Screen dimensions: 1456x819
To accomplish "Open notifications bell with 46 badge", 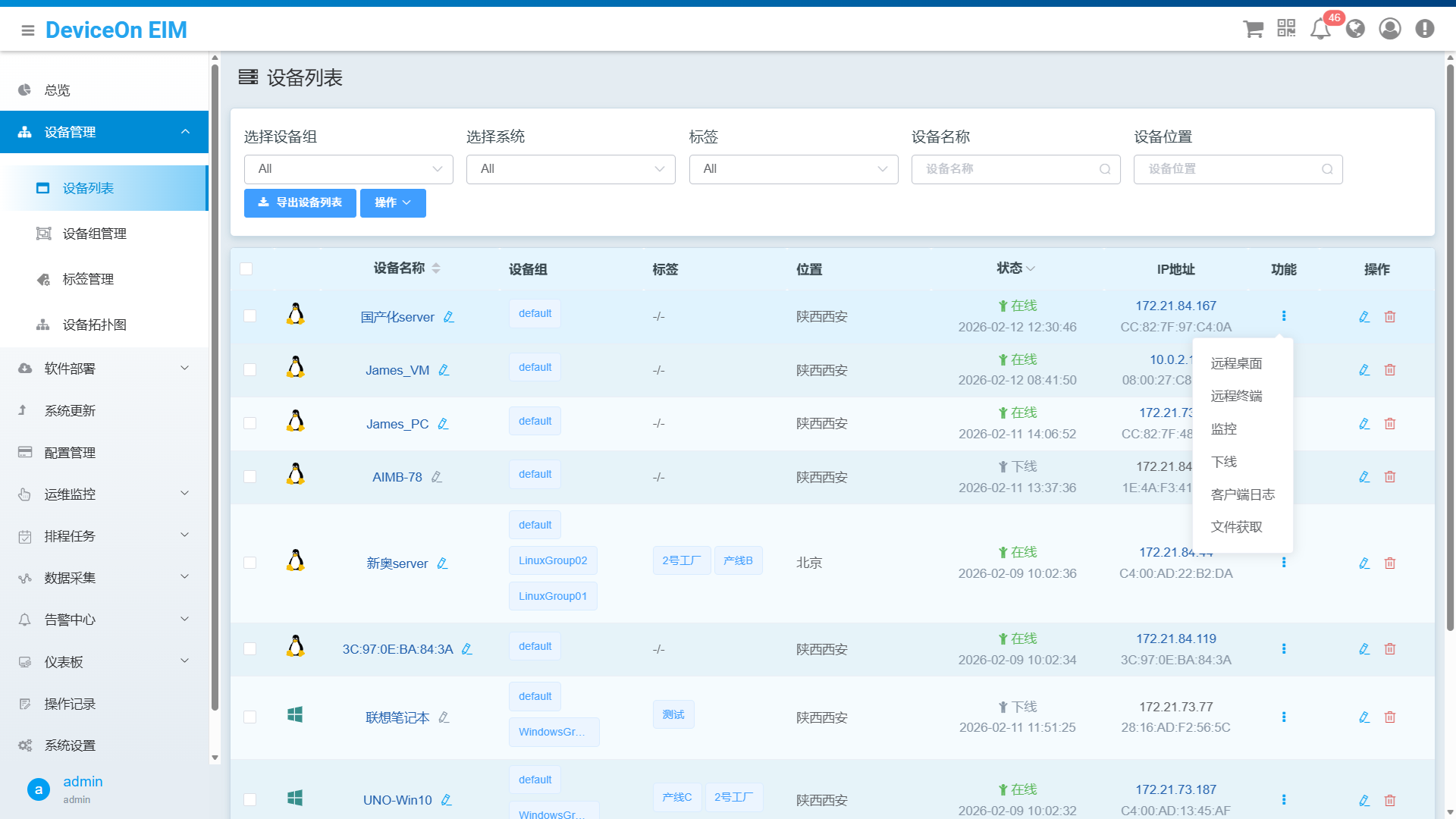I will pos(1320,29).
